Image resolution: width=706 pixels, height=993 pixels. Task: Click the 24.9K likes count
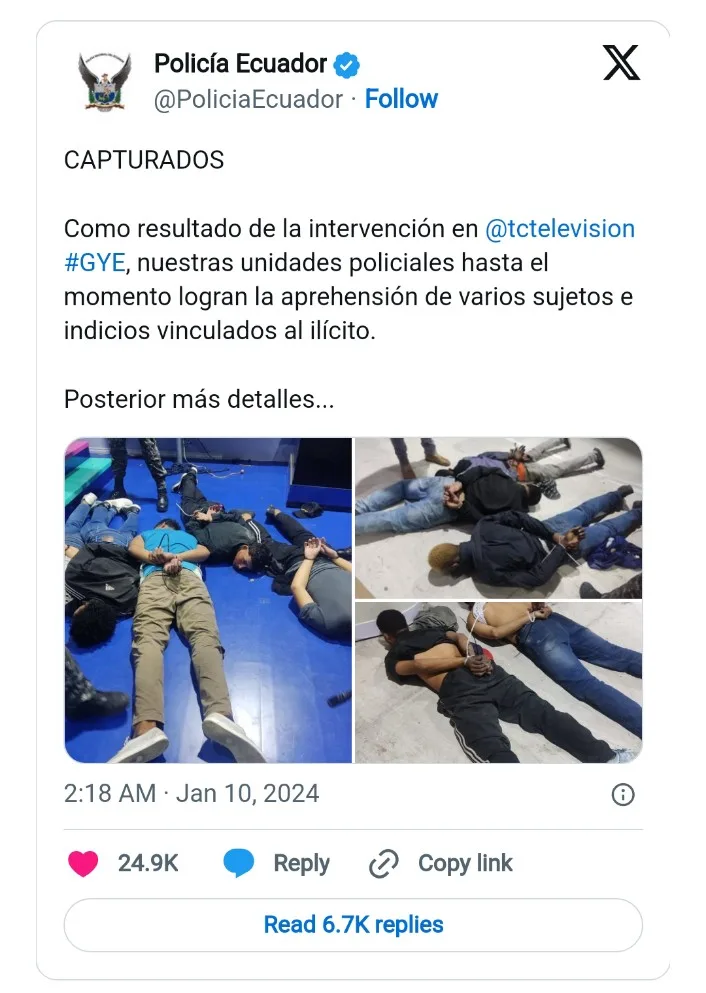[148, 863]
